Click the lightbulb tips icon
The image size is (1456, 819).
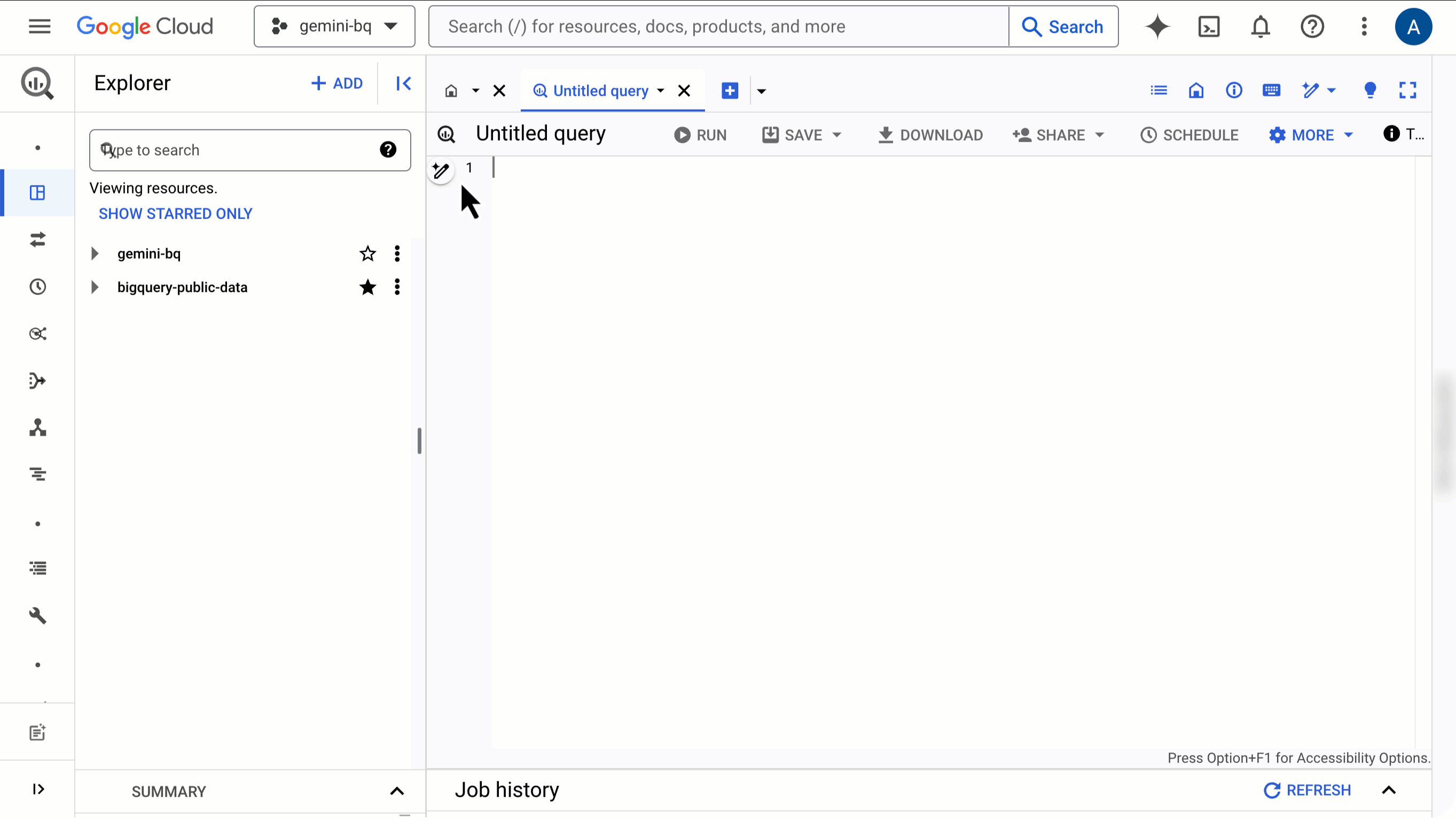1369,90
